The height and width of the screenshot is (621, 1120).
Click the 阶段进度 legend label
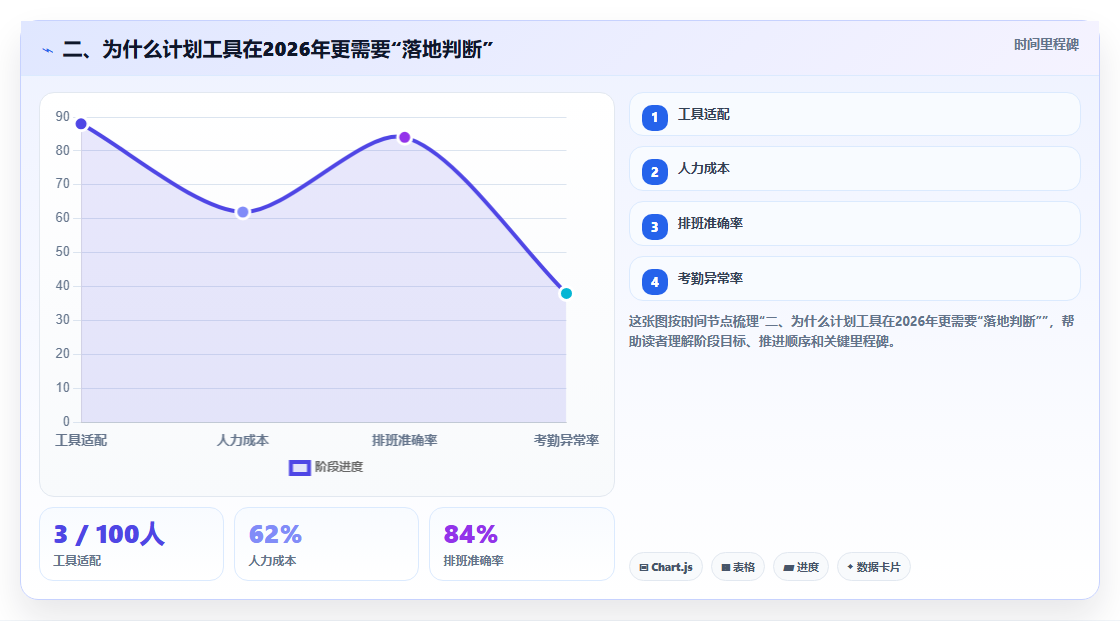[339, 467]
